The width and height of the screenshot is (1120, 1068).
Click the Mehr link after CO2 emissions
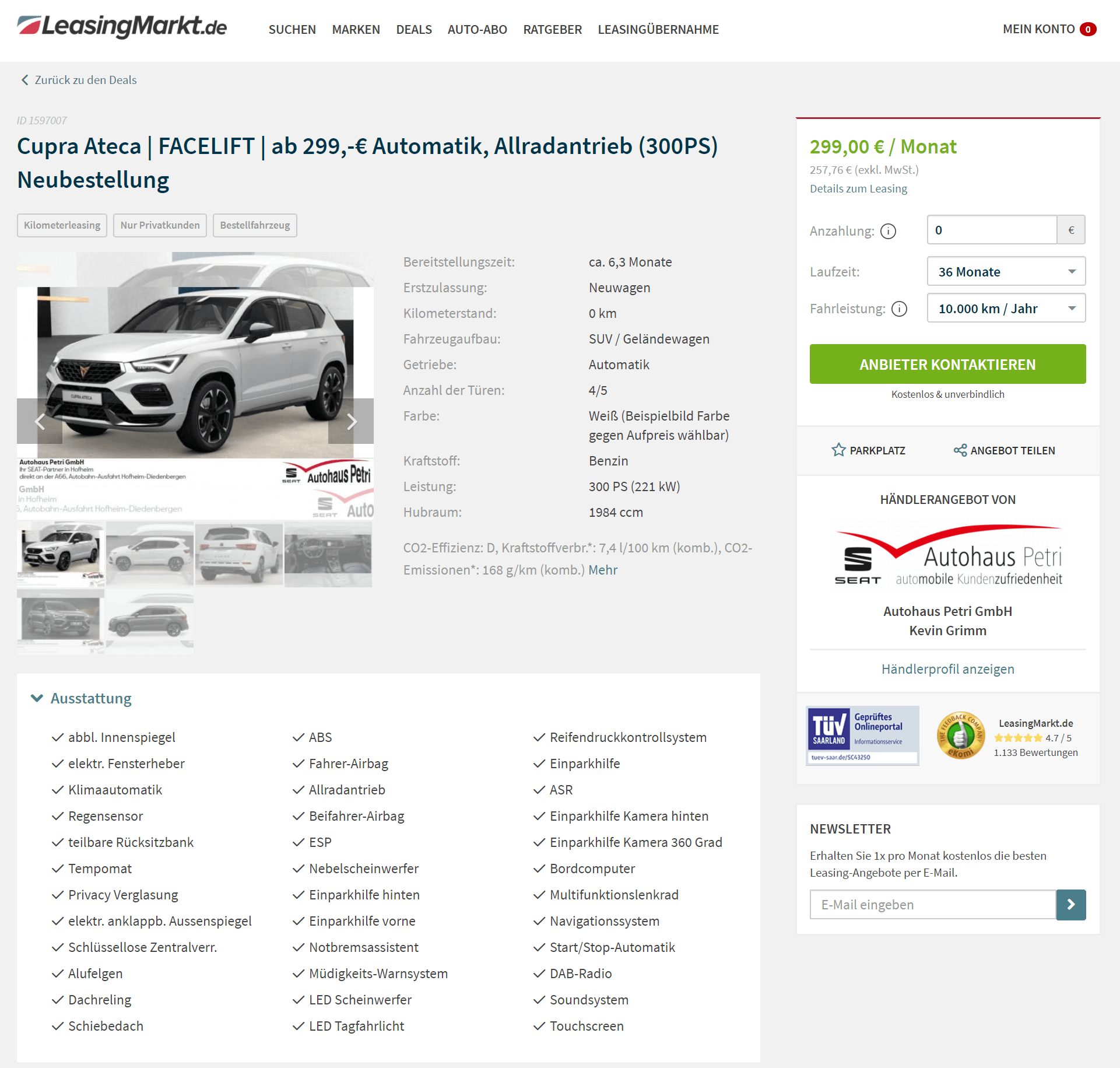(x=603, y=570)
